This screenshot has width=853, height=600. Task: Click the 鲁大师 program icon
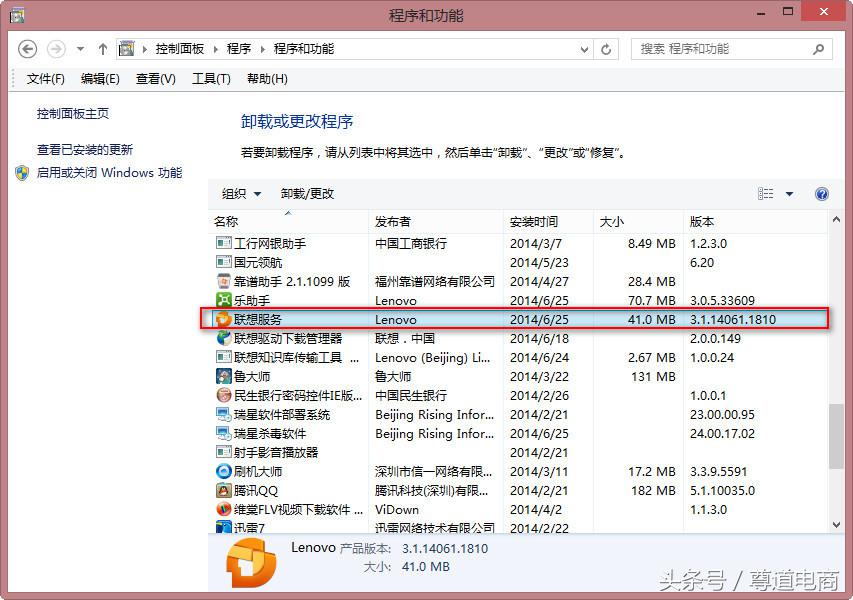[223, 377]
